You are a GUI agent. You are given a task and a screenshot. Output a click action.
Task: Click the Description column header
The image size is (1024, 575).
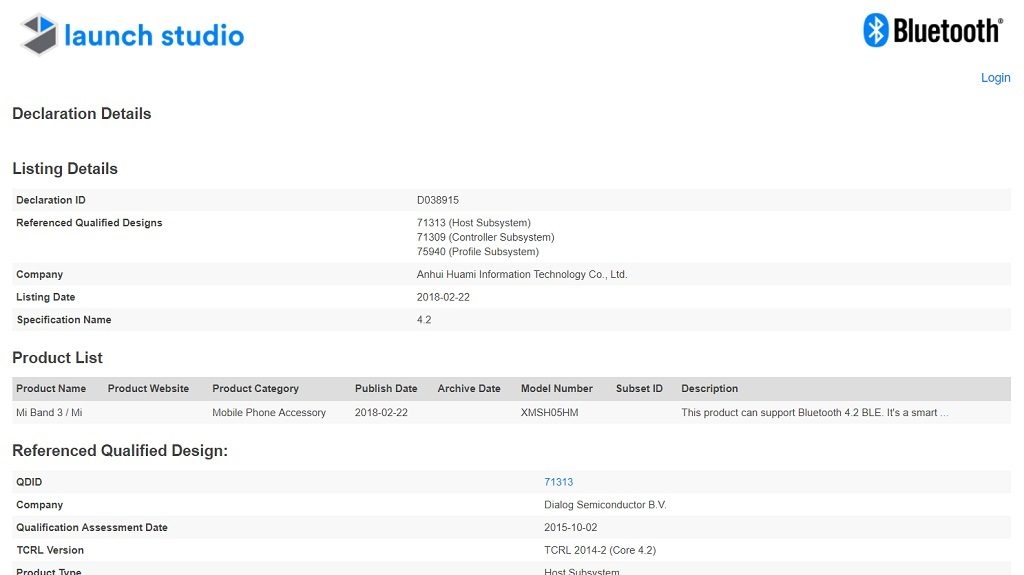click(x=709, y=388)
